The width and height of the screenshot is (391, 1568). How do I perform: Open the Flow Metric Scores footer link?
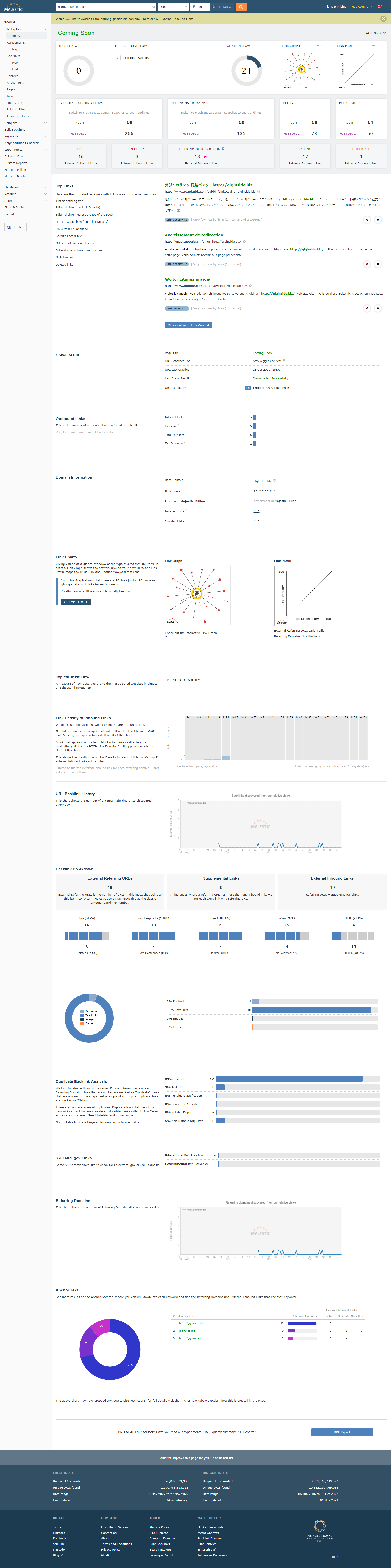[114, 1527]
